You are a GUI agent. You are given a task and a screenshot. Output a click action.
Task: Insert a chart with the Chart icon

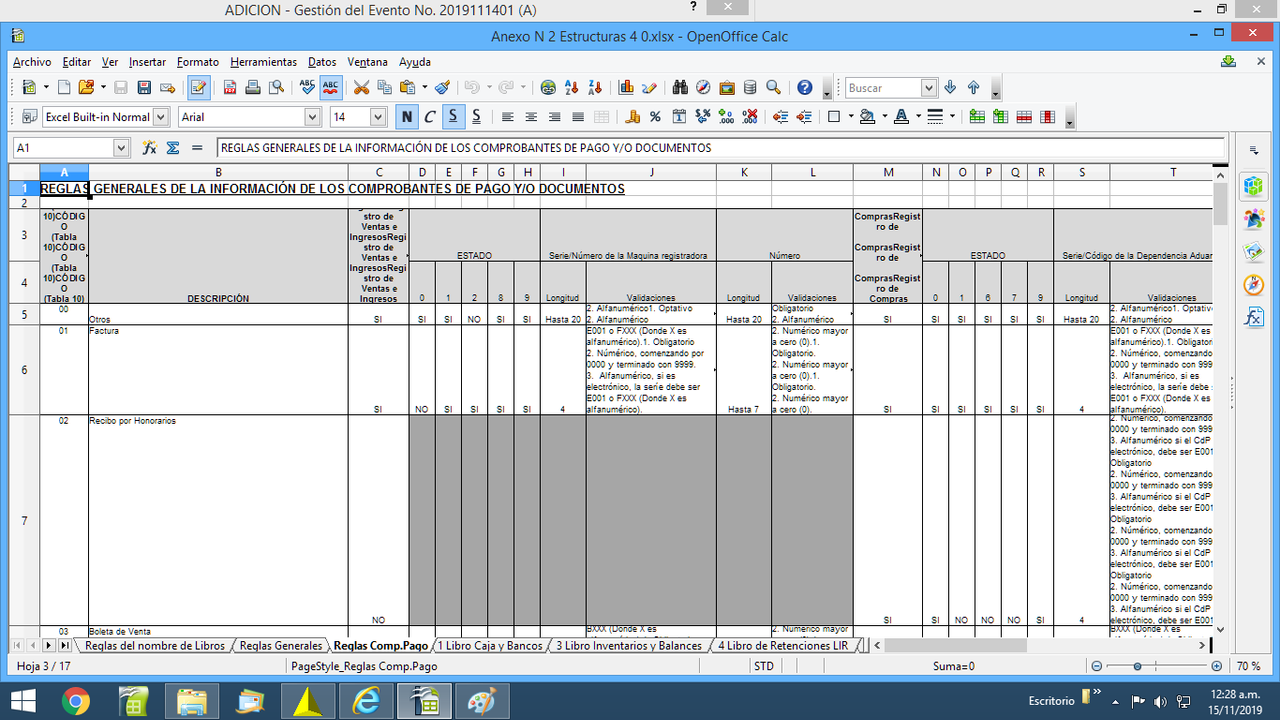pos(627,88)
